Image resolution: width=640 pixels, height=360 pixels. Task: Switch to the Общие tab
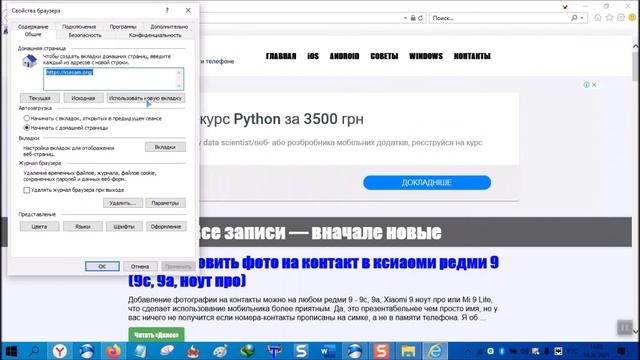[x=33, y=35]
